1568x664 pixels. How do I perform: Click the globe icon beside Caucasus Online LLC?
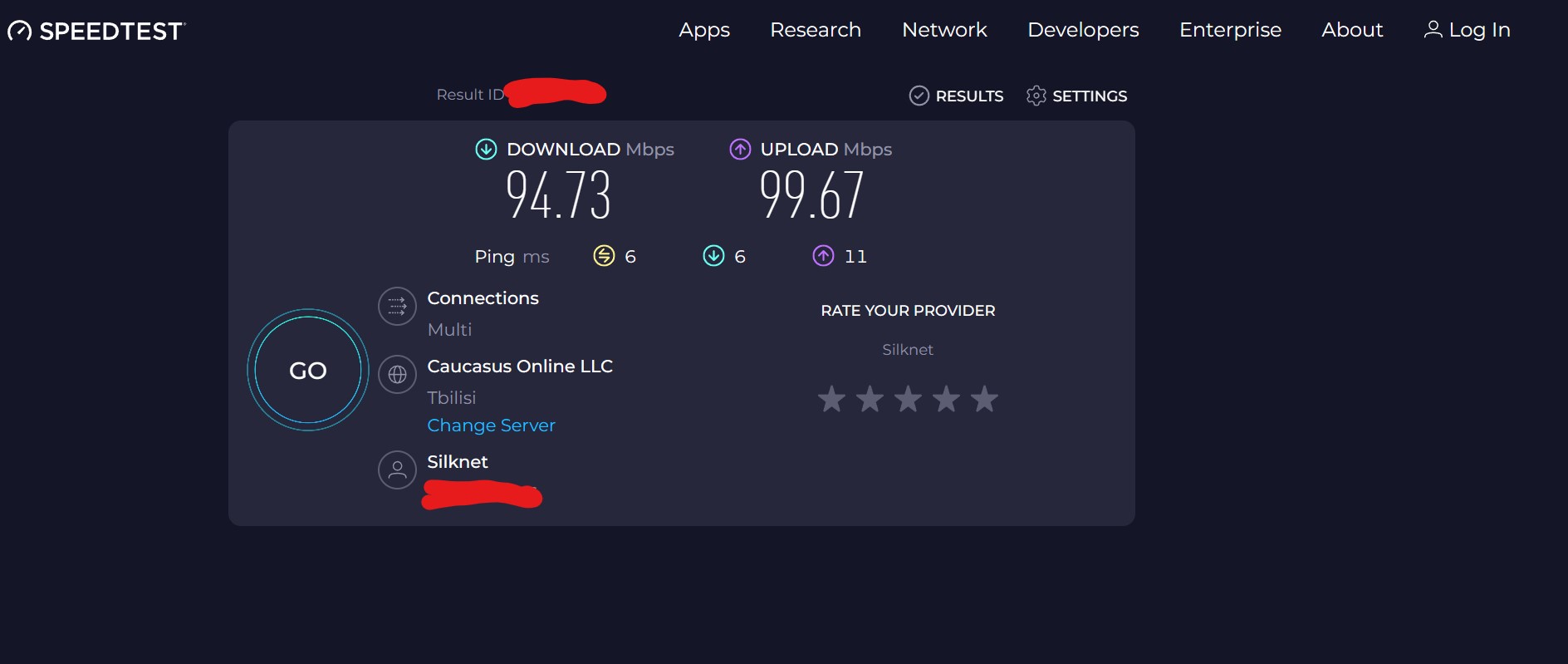[398, 375]
